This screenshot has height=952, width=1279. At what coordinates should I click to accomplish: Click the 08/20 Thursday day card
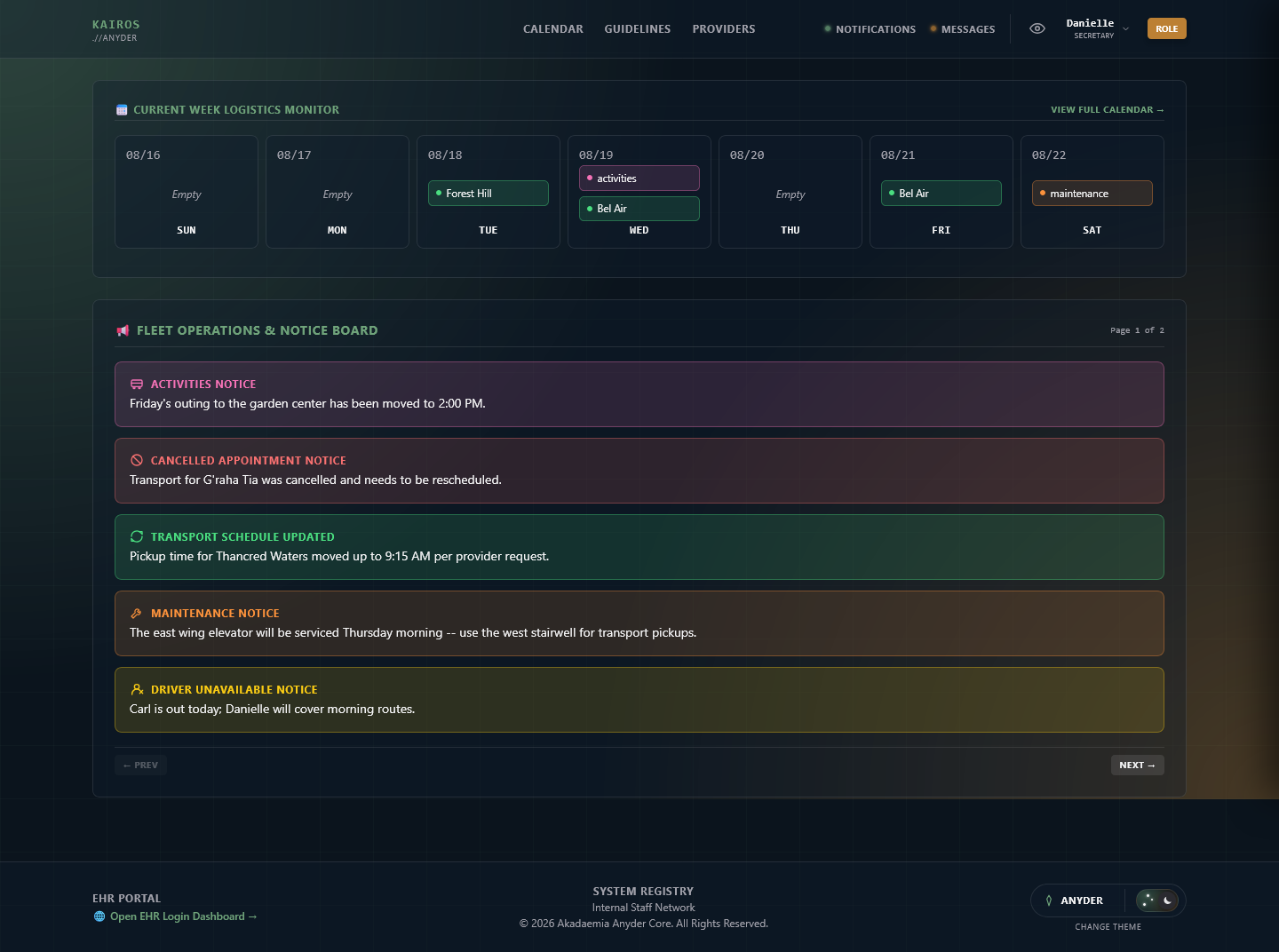click(790, 192)
